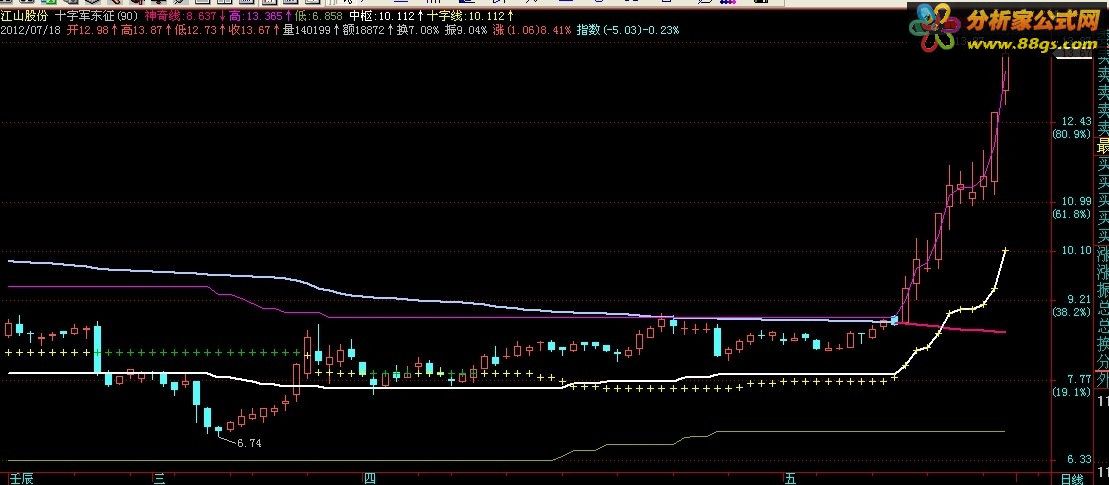The image size is (1109, 485).
Task: Click the daily high 高13.87
Action: click(x=143, y=30)
